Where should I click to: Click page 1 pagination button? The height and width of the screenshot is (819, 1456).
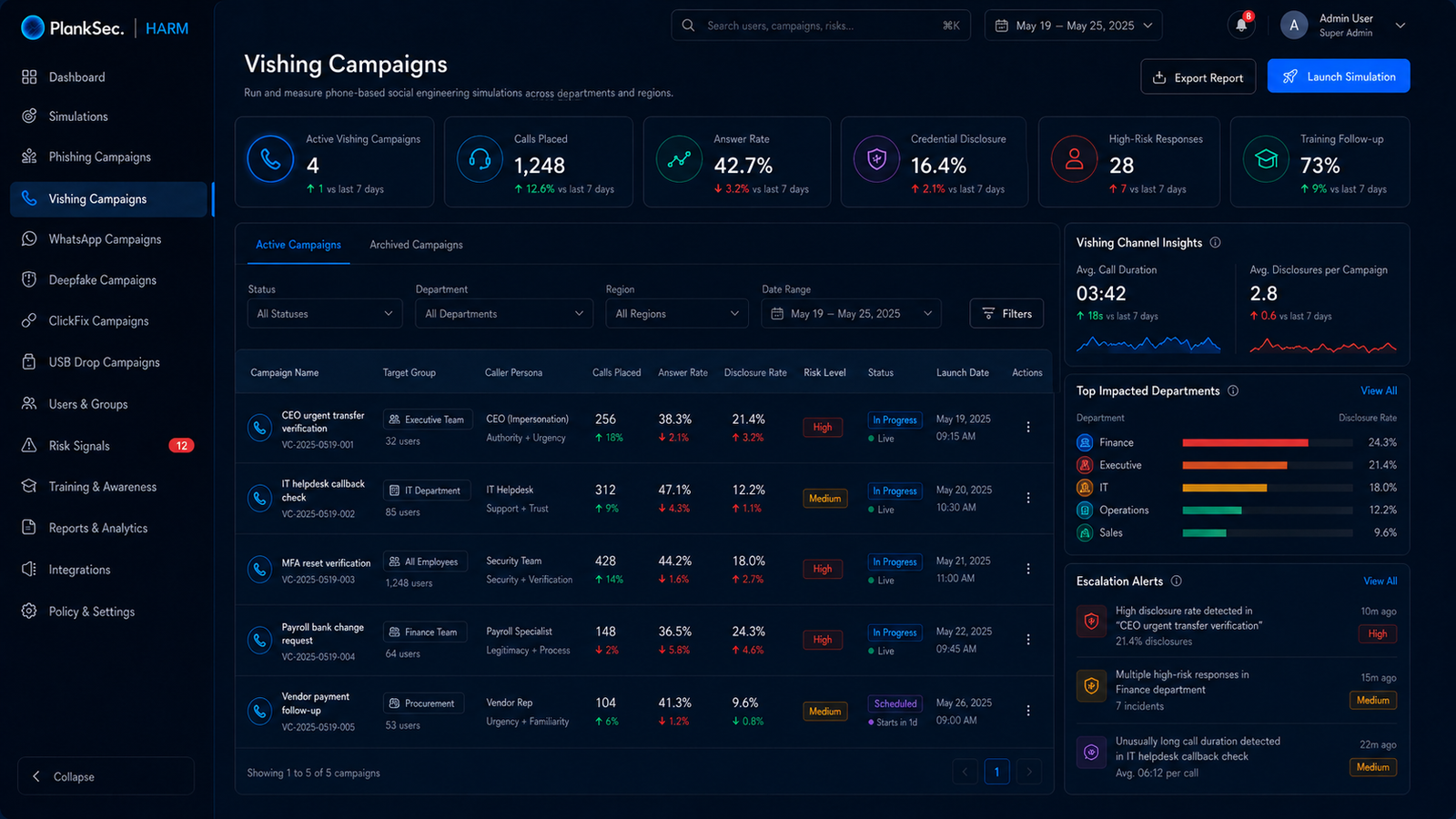point(996,773)
